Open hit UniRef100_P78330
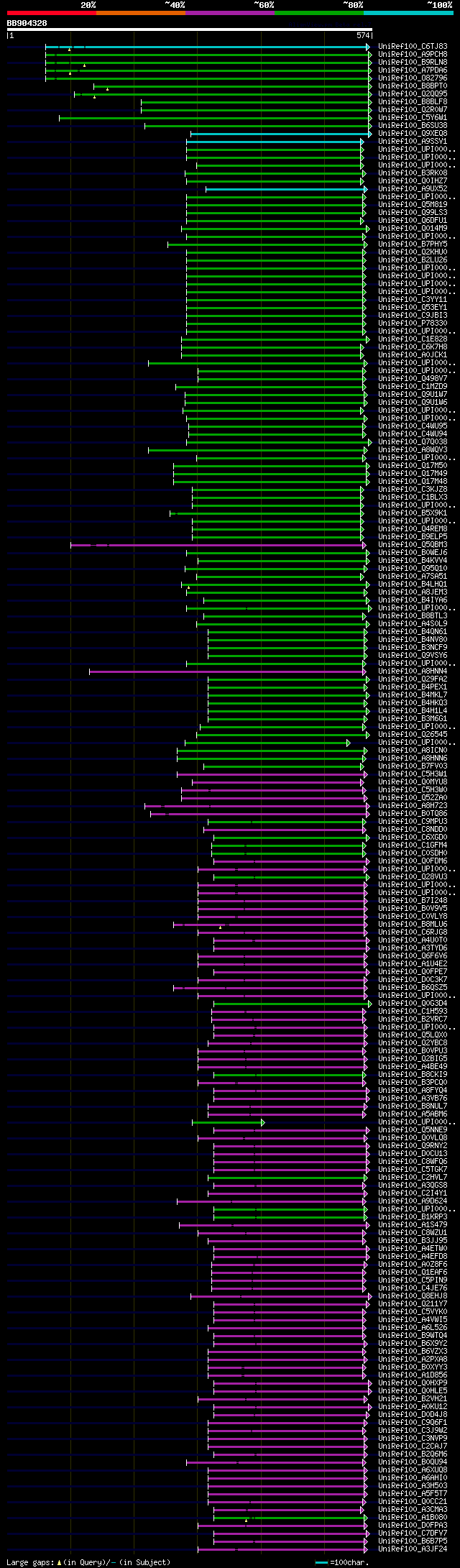 413,323
